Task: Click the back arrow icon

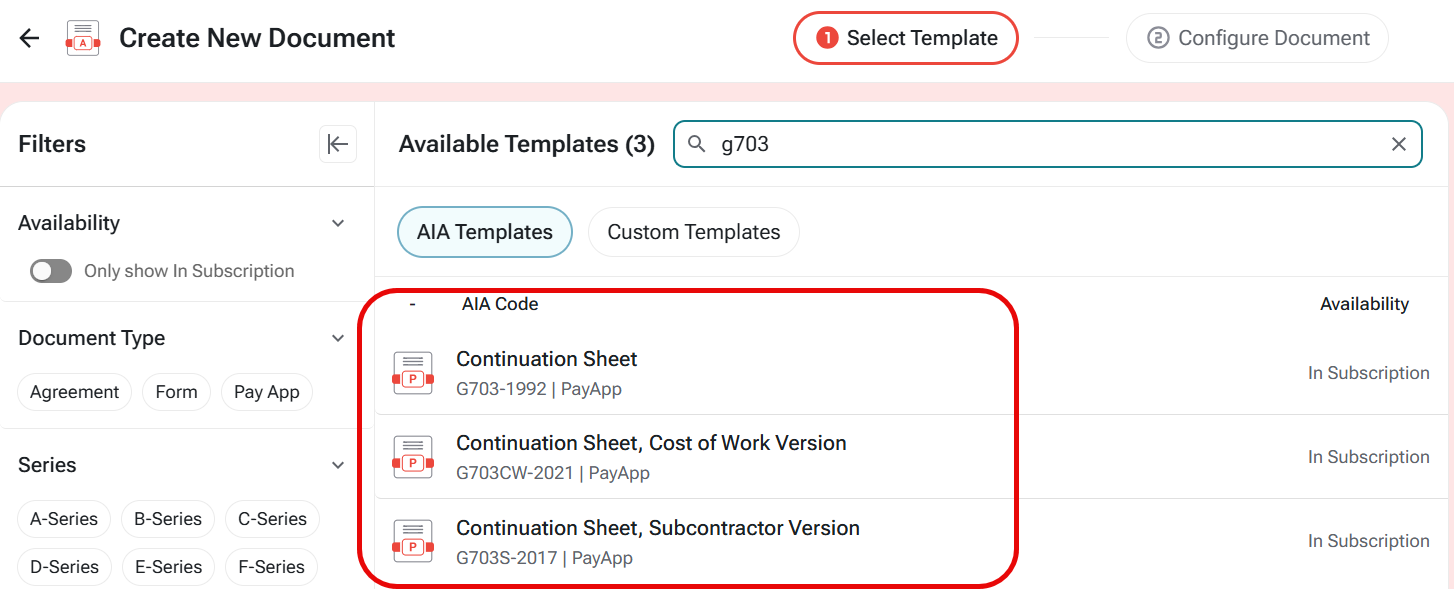Action: coord(29,38)
